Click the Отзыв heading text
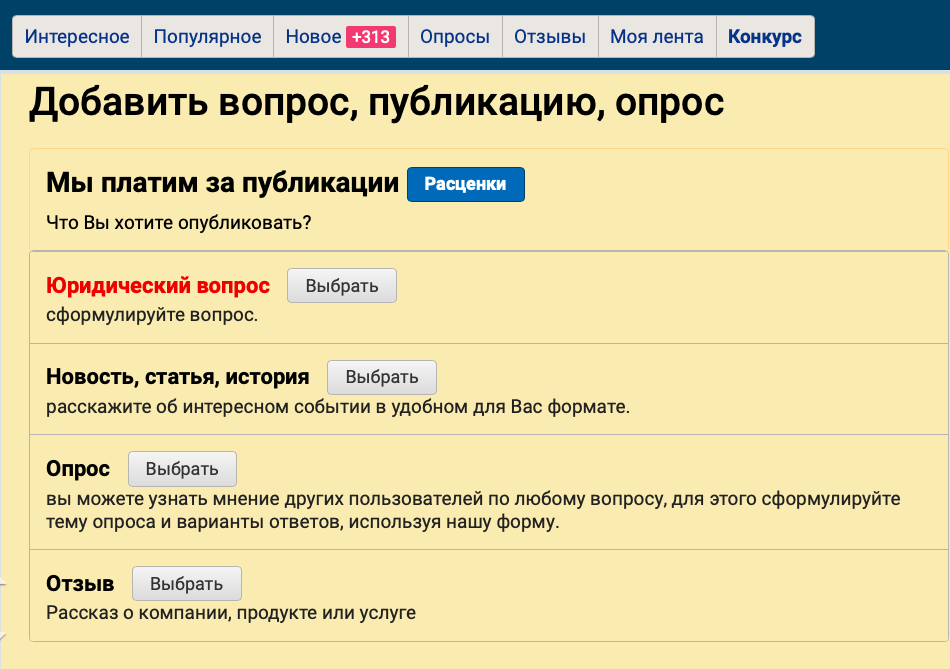950x669 pixels. point(80,584)
